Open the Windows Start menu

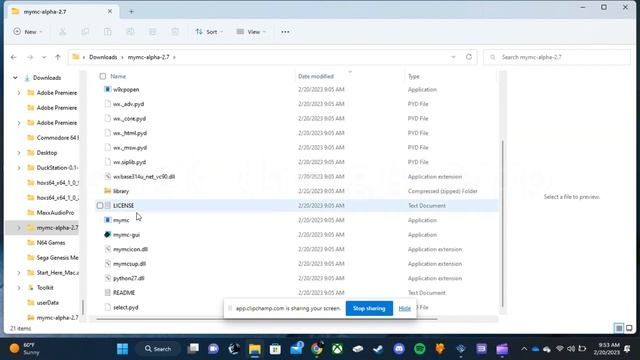(122, 349)
